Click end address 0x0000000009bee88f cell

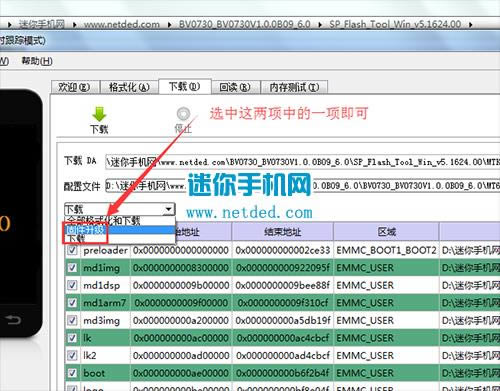coord(283,285)
